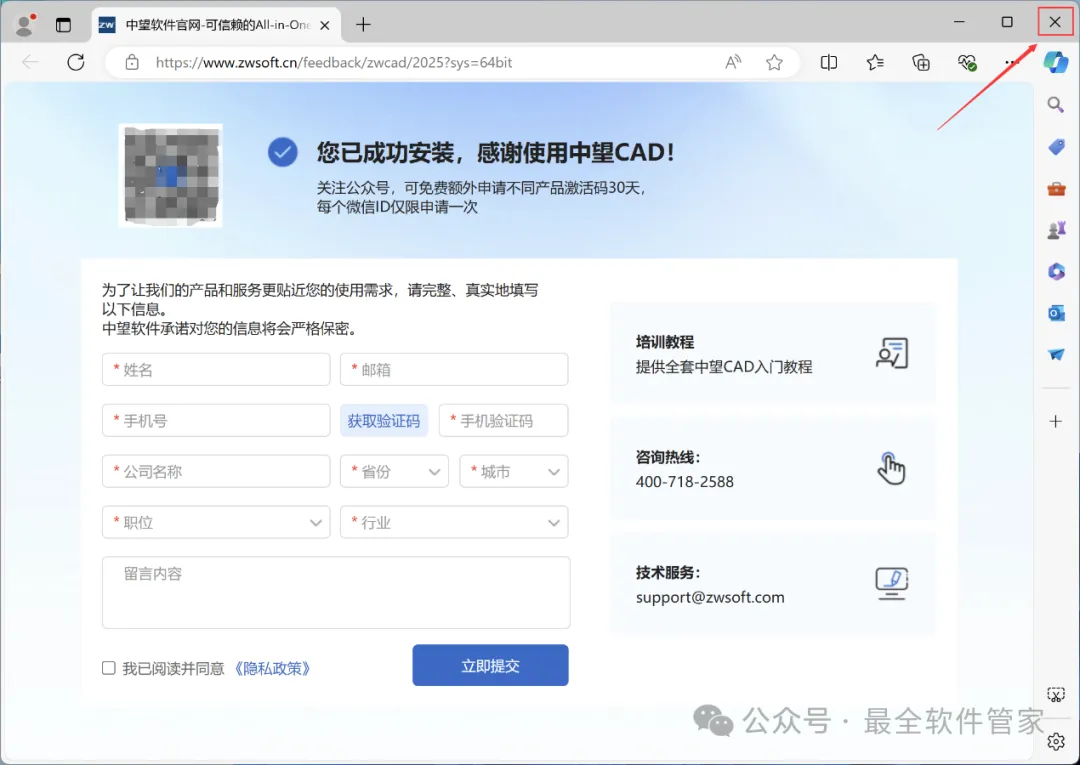Launch Copilot from sidebar top

pos(1055,63)
